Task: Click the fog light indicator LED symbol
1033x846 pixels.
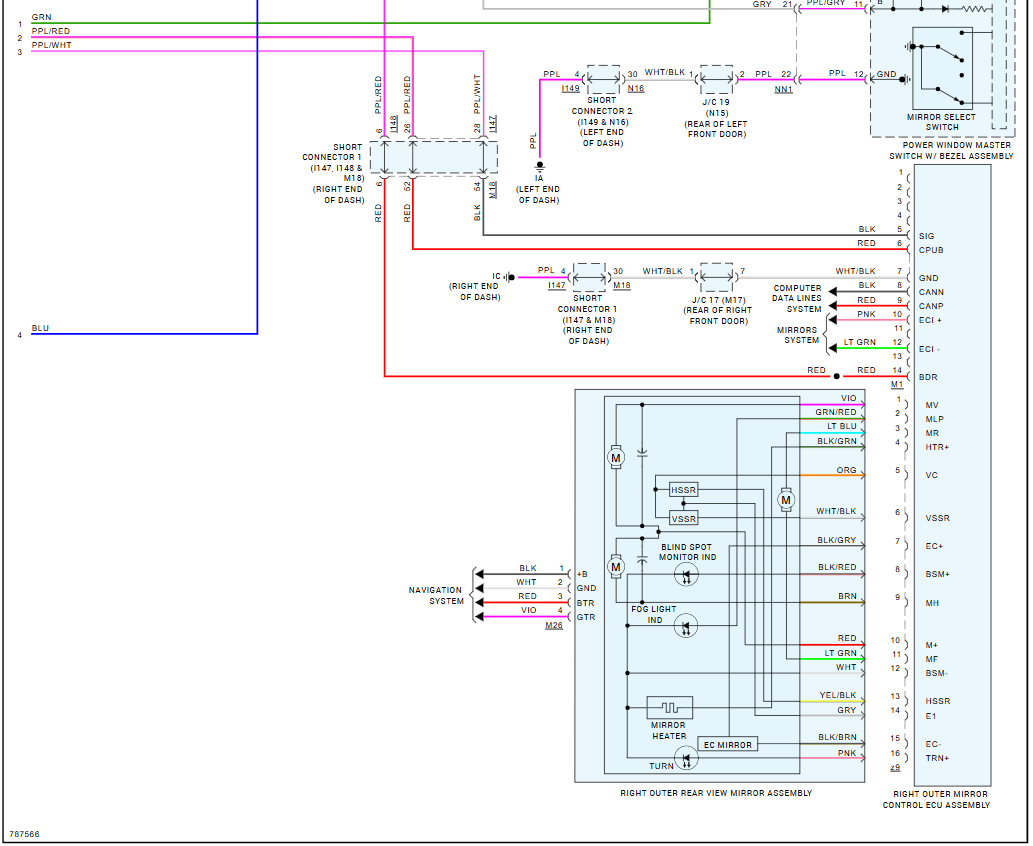Action: 686,627
